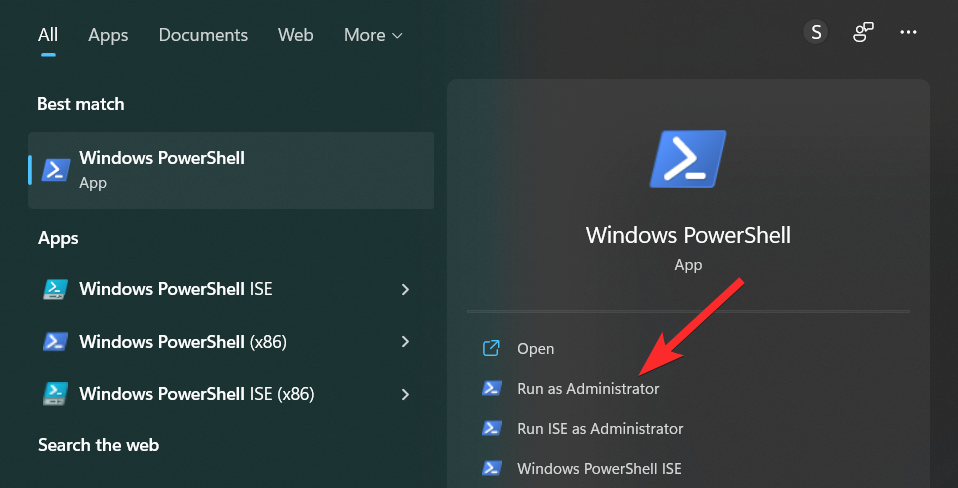Open the three-dot options menu
Screen dimensions: 958x488
point(909,32)
